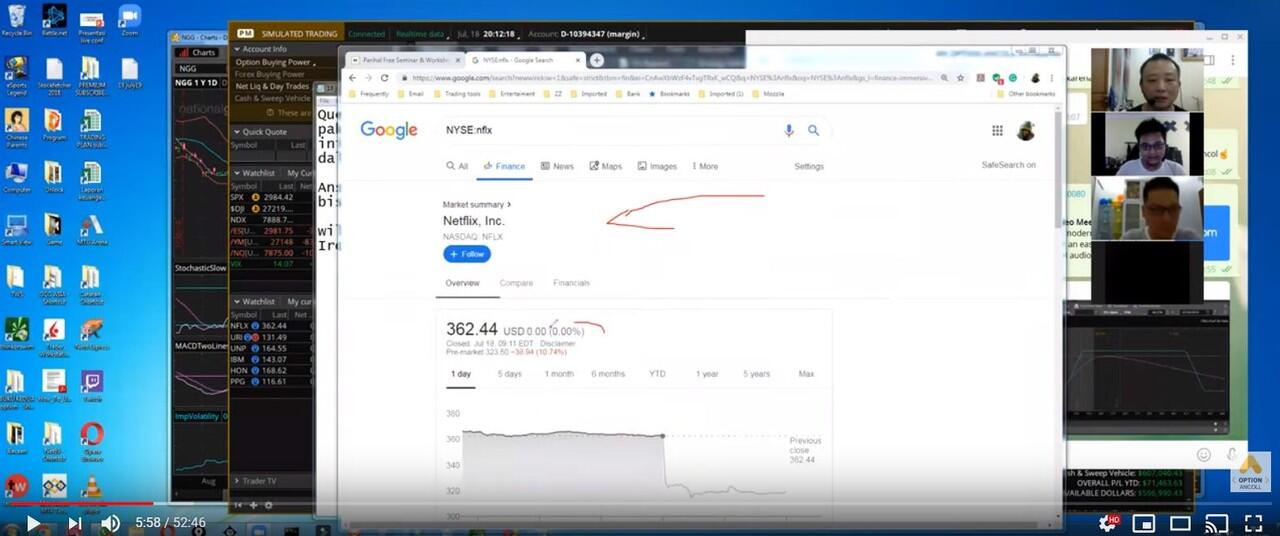Viewport: 1280px width, 536px height.
Task: Switch to the Maps results tab
Action: 605,166
